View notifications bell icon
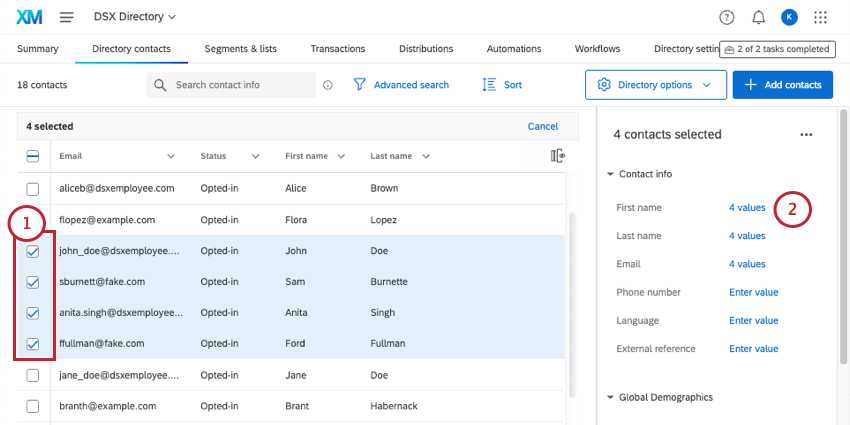Viewport: 850px width, 425px height. [758, 17]
